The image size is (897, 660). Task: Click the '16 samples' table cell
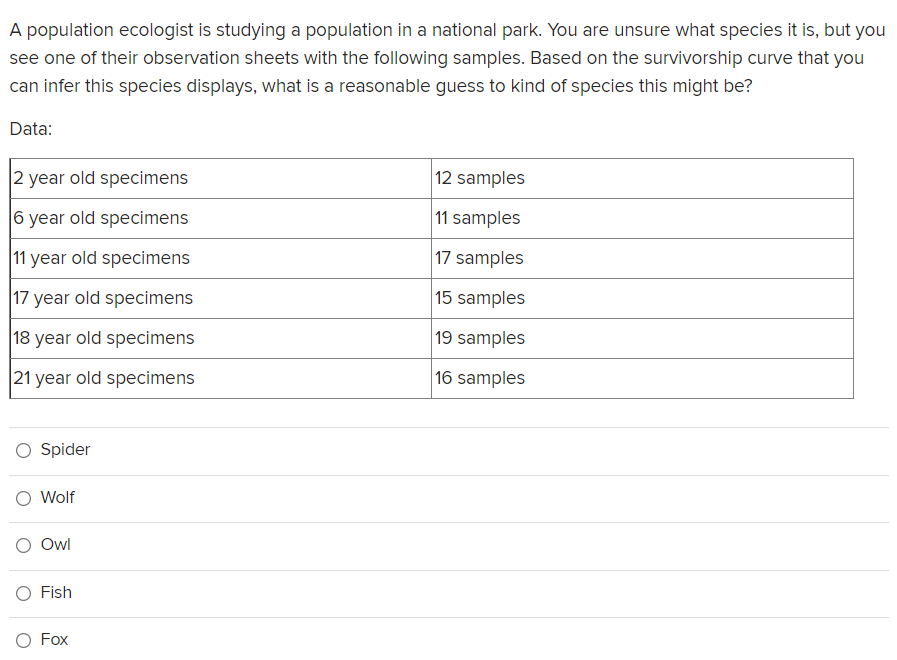tap(477, 378)
